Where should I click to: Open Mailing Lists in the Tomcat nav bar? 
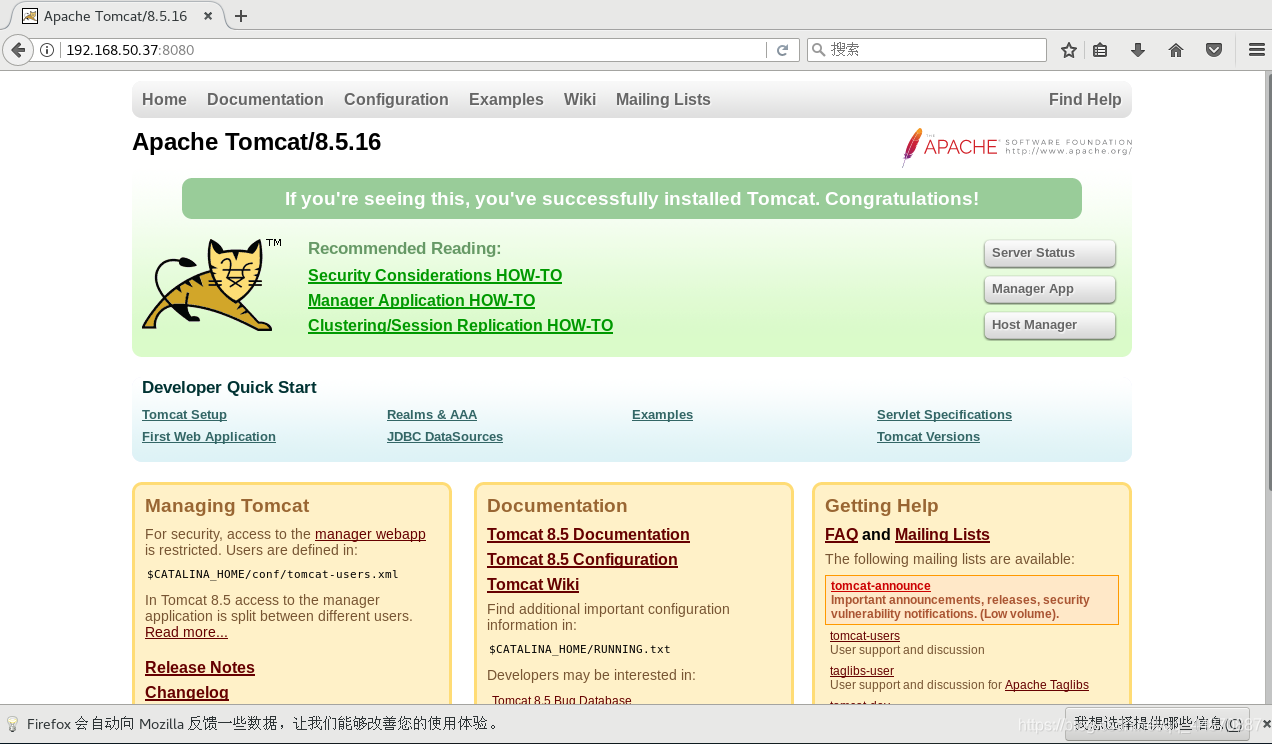tap(663, 99)
